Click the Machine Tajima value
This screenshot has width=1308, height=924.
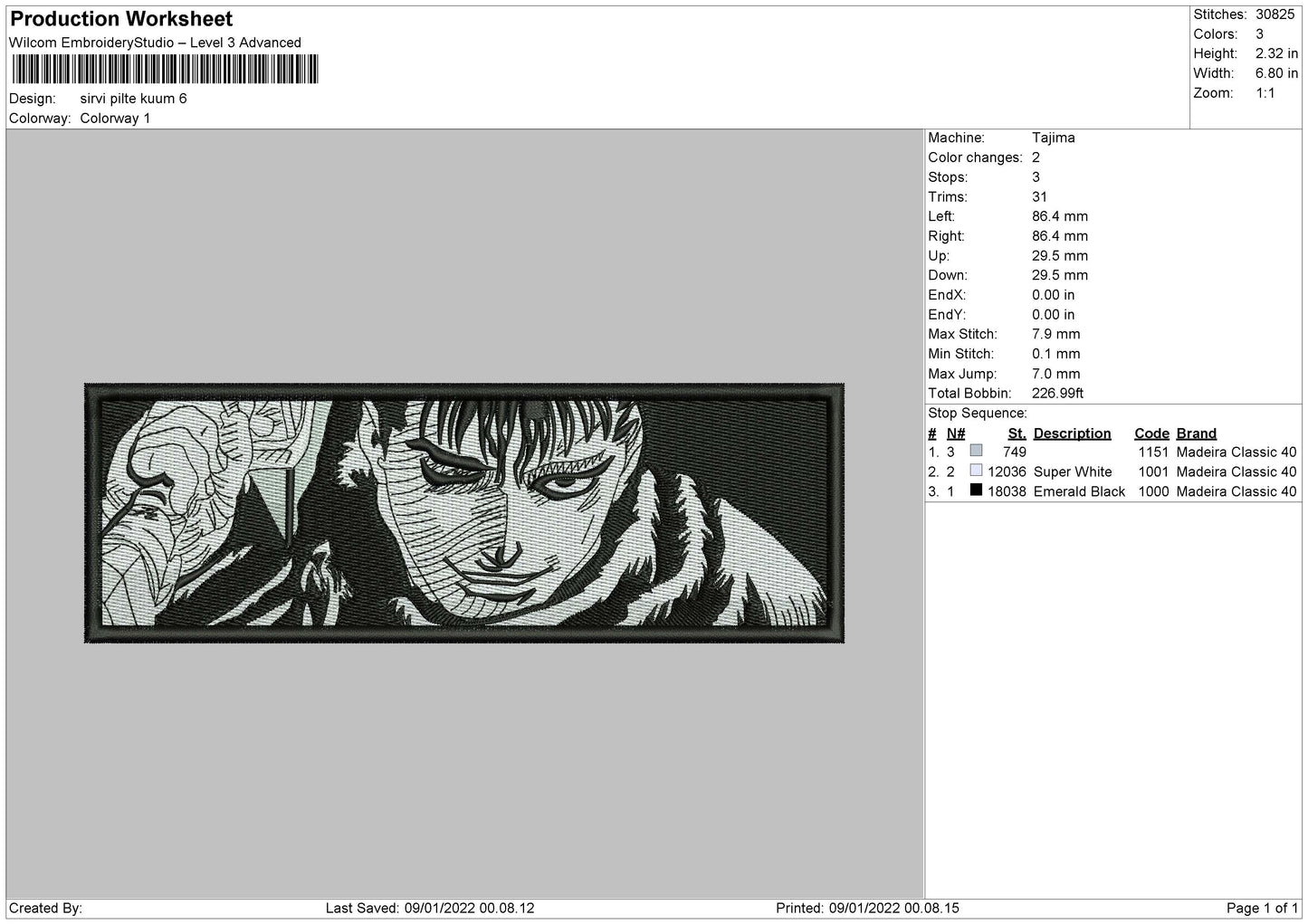pos(1054,138)
